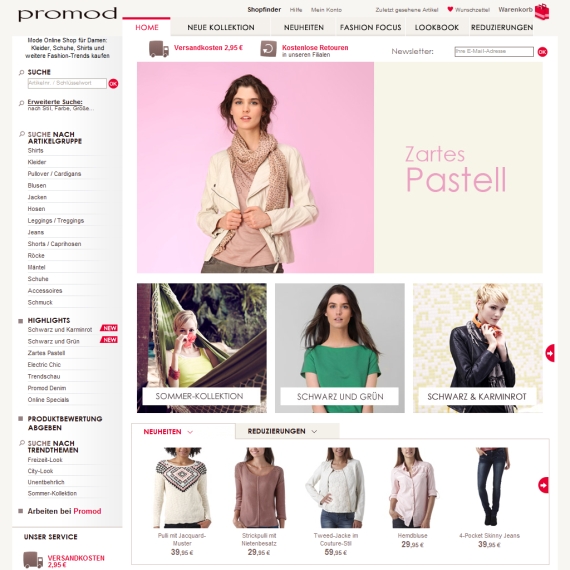Viewport: 570px width, 570px height.
Task: Expand the Reduzierungen tab chevron
Action: coord(314,431)
